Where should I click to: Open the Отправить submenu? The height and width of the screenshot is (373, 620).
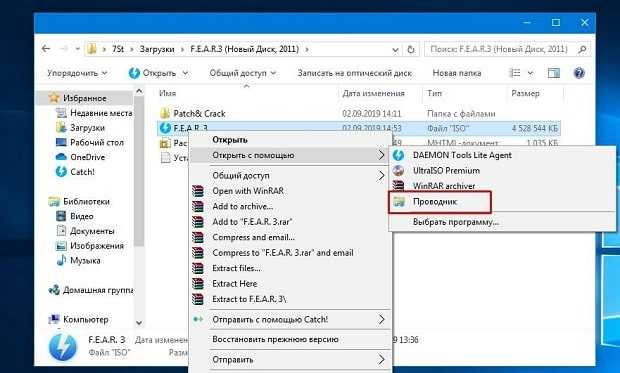pyautogui.click(x=290, y=360)
